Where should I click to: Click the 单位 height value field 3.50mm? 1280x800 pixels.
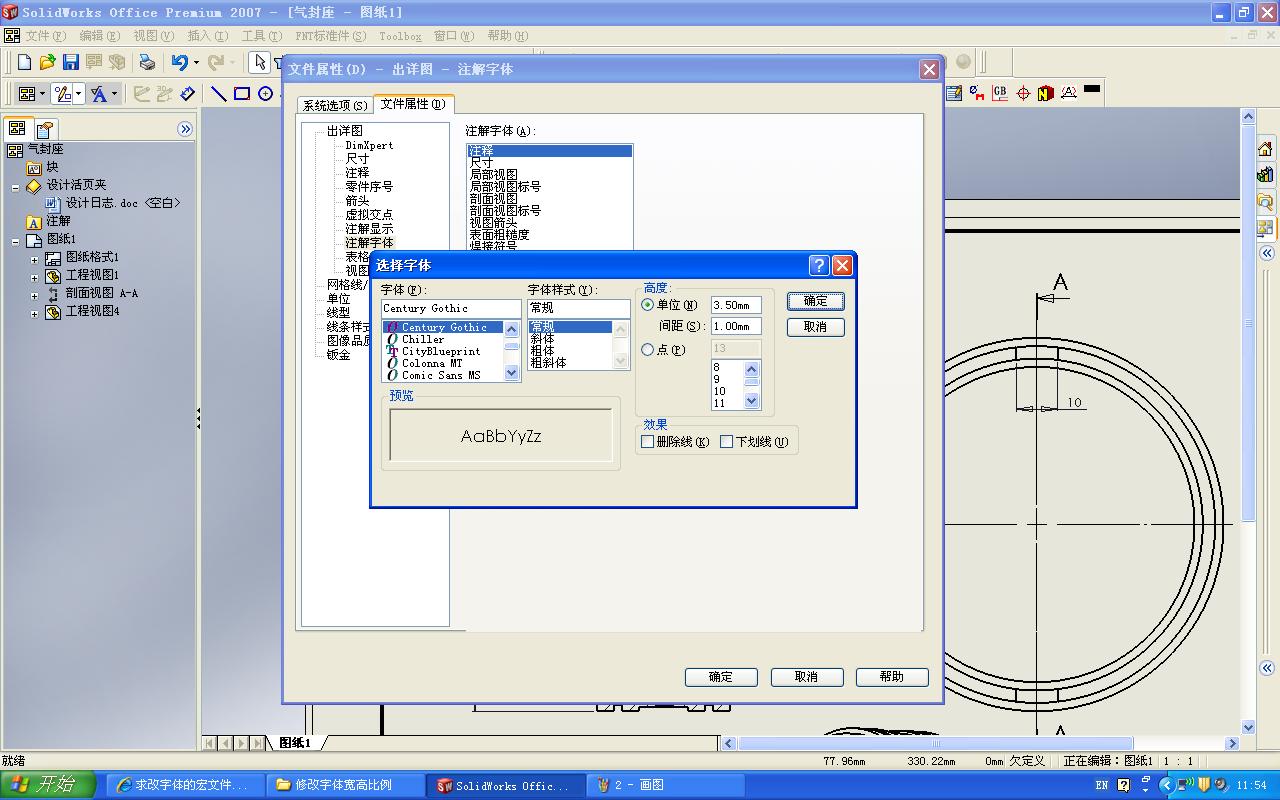pos(736,305)
